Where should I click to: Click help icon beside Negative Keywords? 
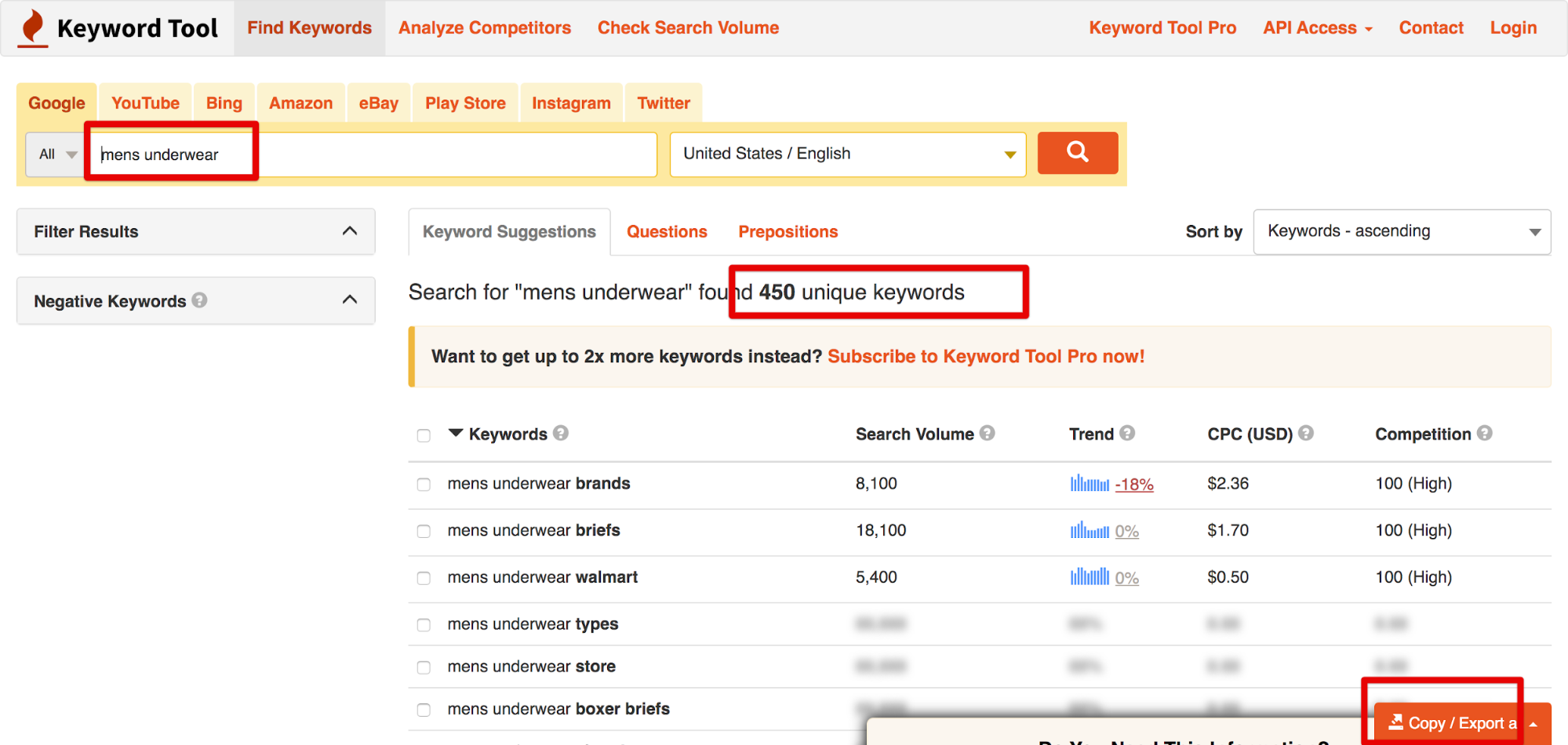199,300
